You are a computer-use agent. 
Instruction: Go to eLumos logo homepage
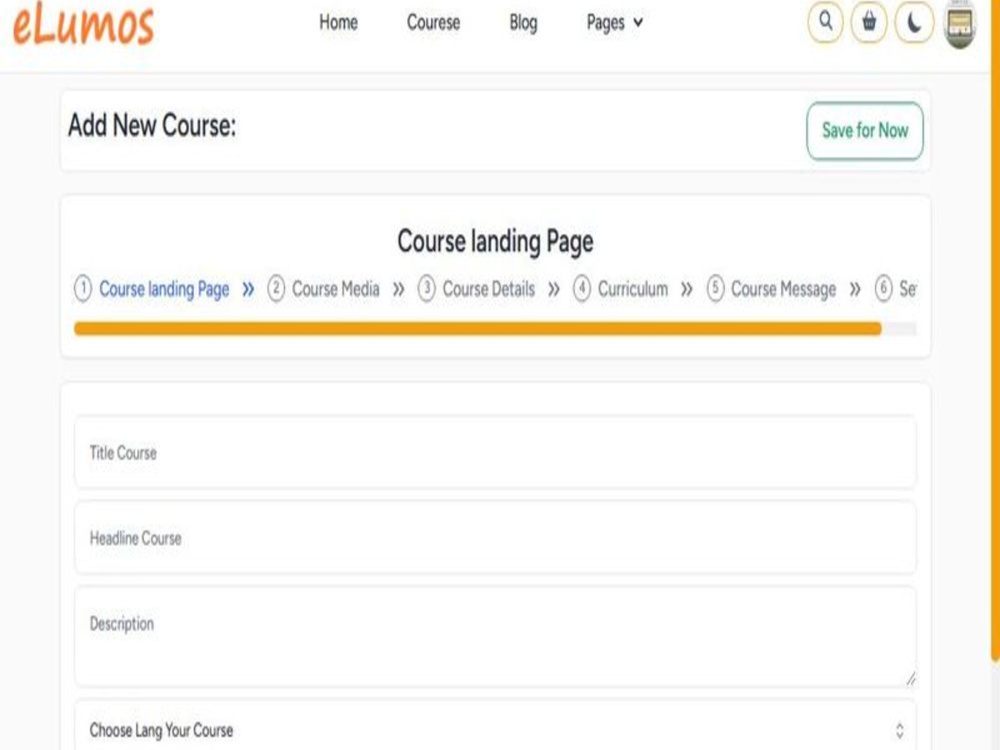(84, 25)
